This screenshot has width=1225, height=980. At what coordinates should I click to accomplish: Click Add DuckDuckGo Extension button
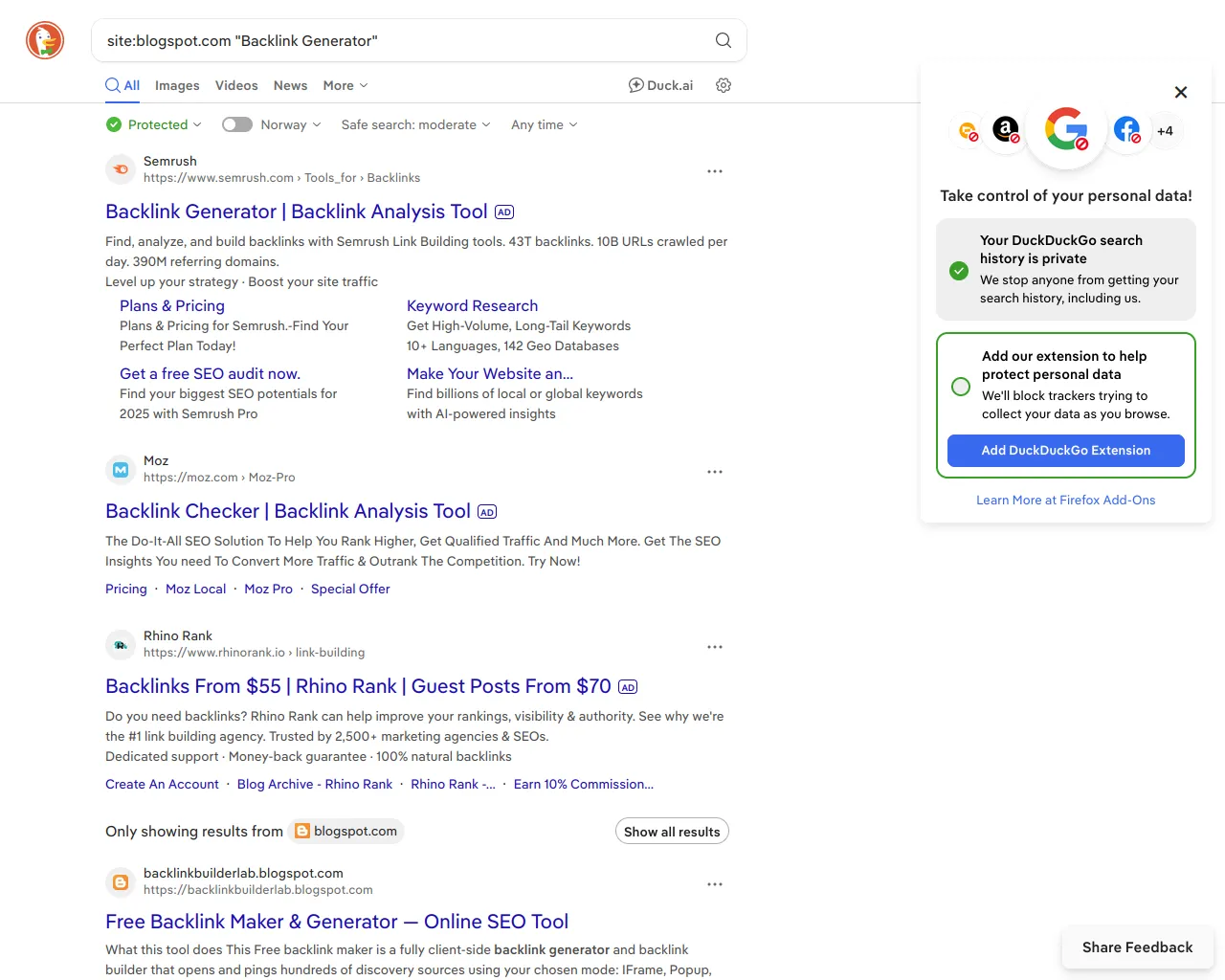point(1066,451)
